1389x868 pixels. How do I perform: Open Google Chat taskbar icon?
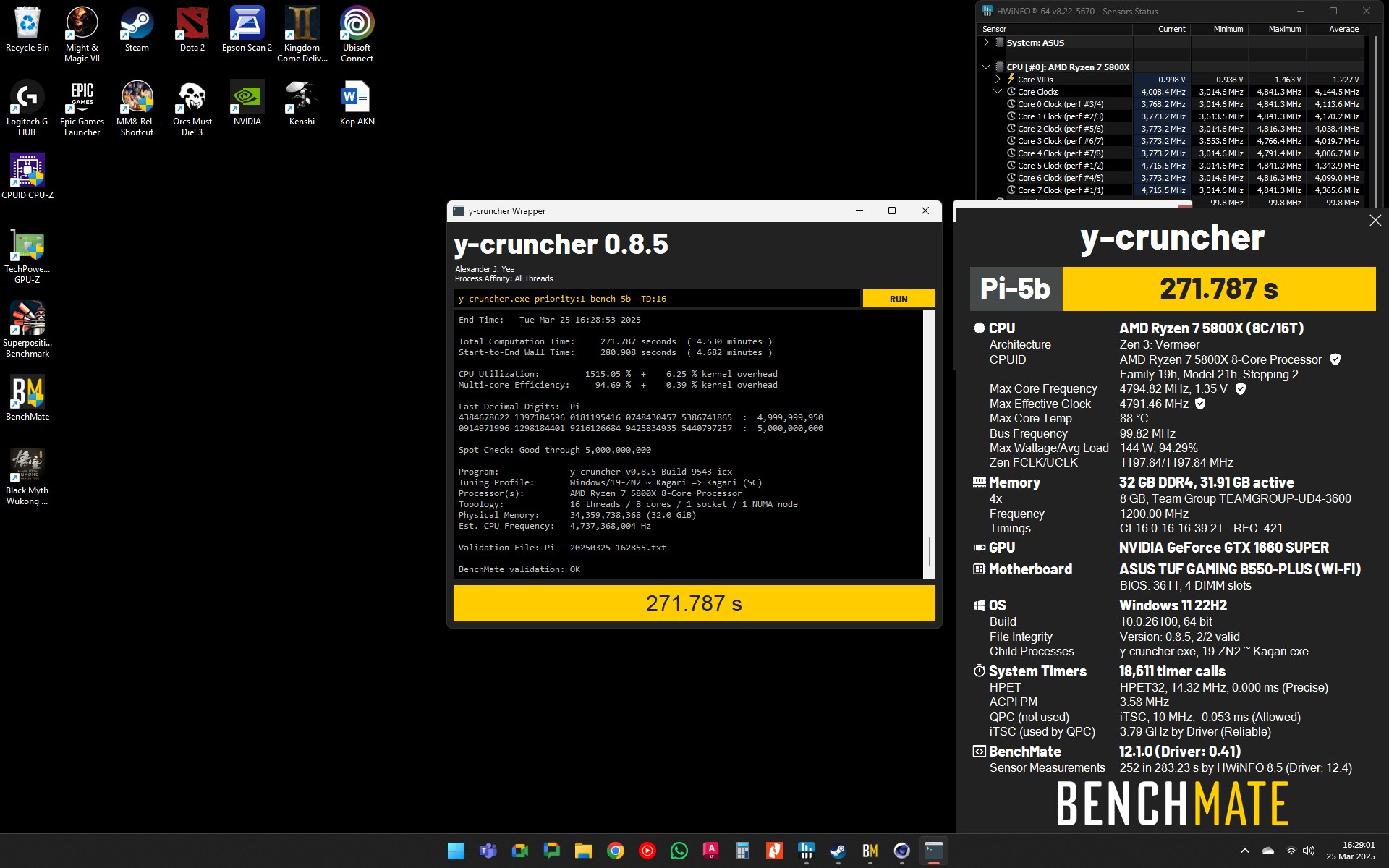pos(552,851)
